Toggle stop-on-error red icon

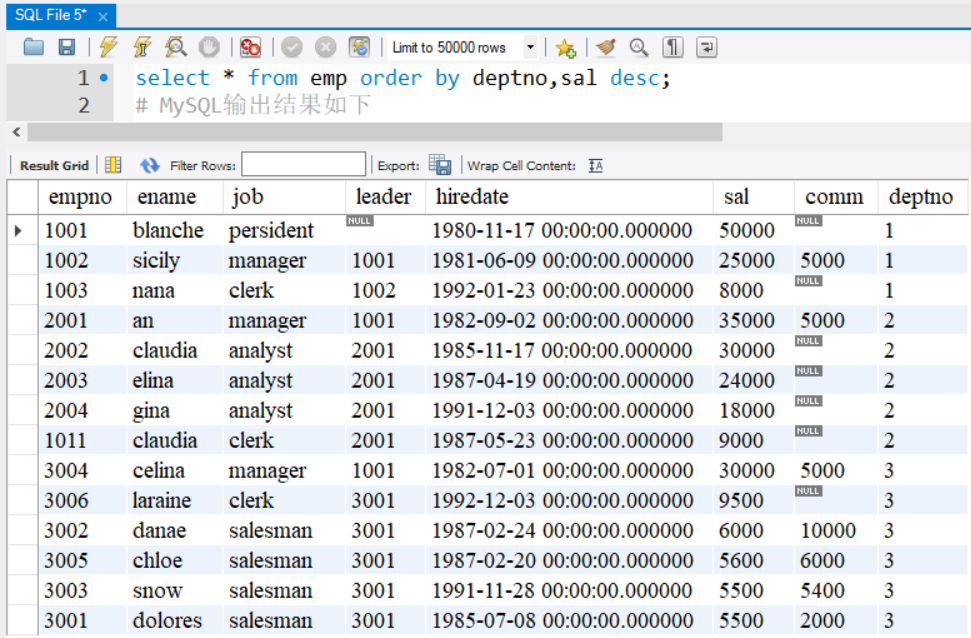click(x=250, y=47)
